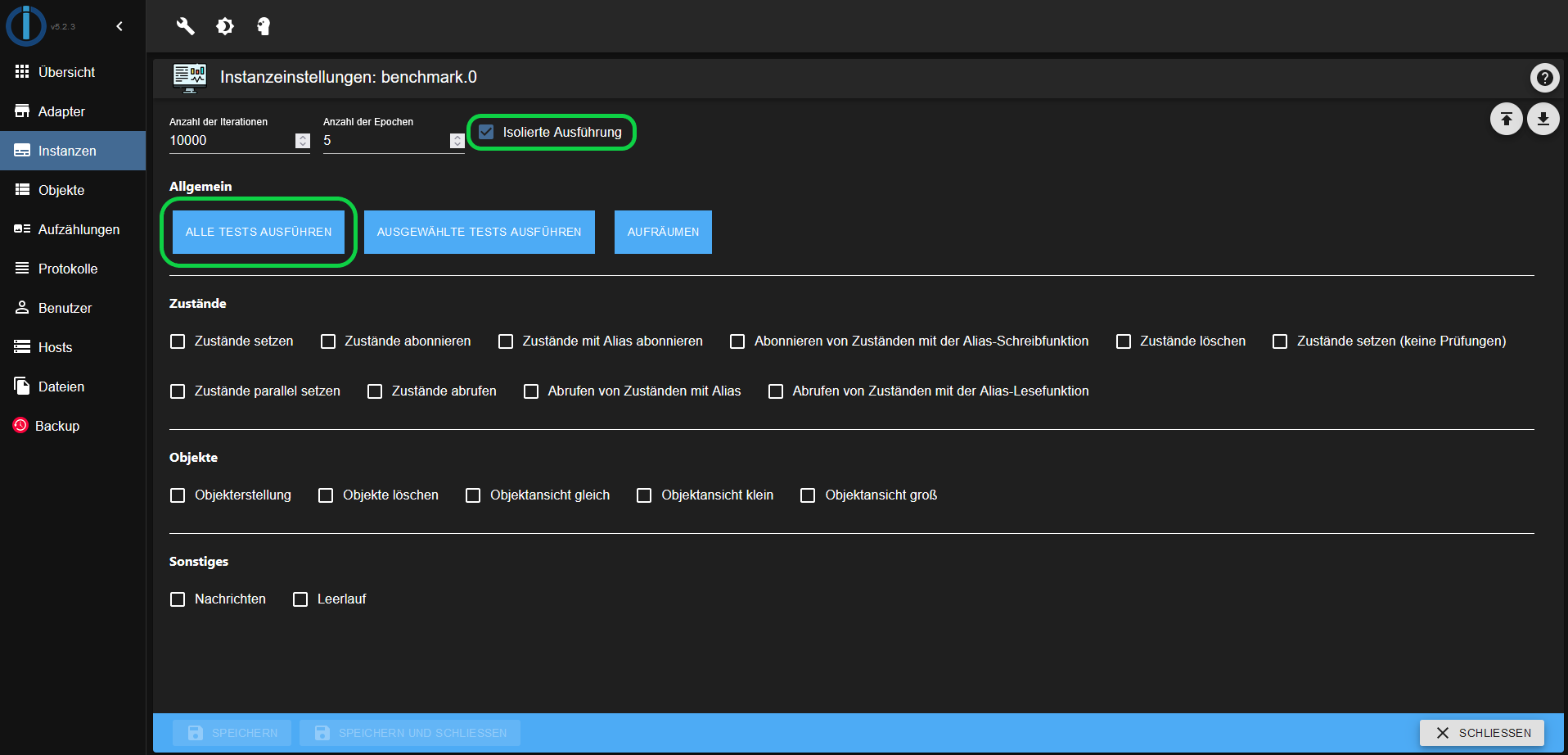Check Zustände parallel setzen

178,391
